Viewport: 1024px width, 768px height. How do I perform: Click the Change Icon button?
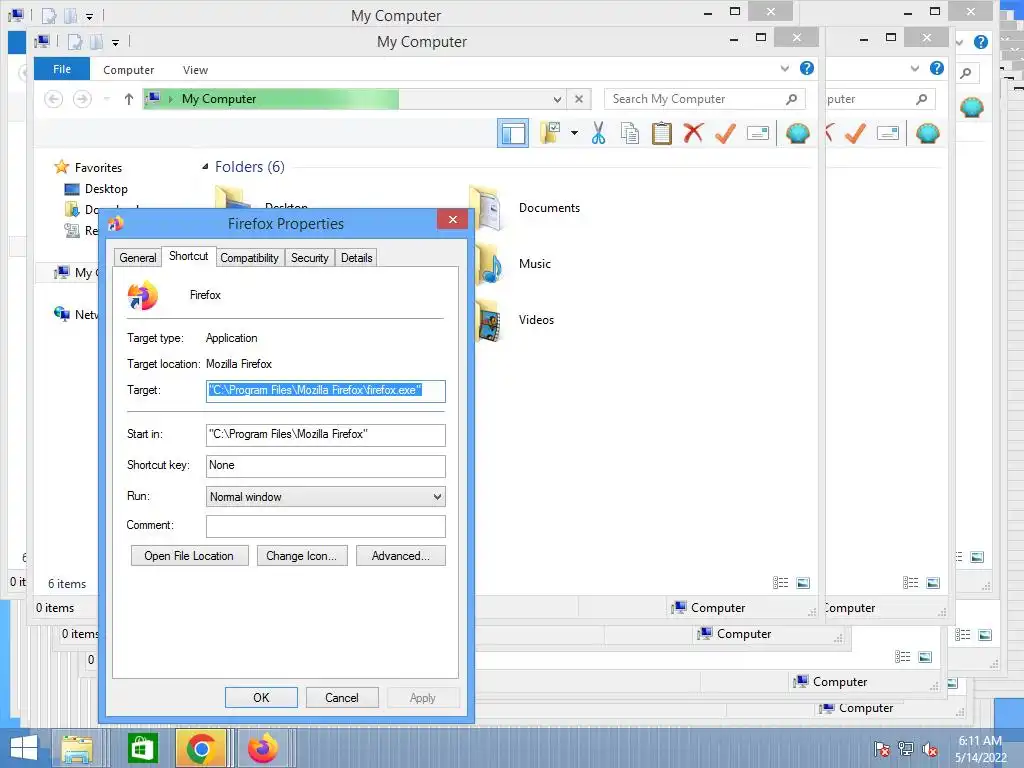pyautogui.click(x=301, y=556)
